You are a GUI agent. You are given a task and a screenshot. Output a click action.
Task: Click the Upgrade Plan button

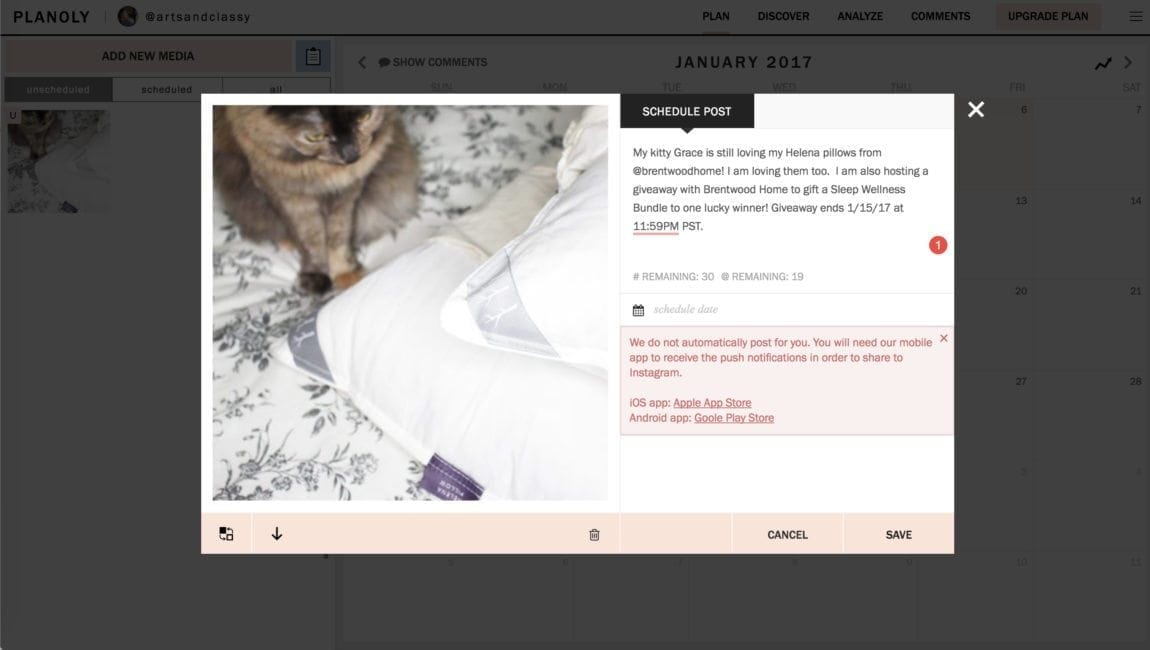(x=1048, y=16)
